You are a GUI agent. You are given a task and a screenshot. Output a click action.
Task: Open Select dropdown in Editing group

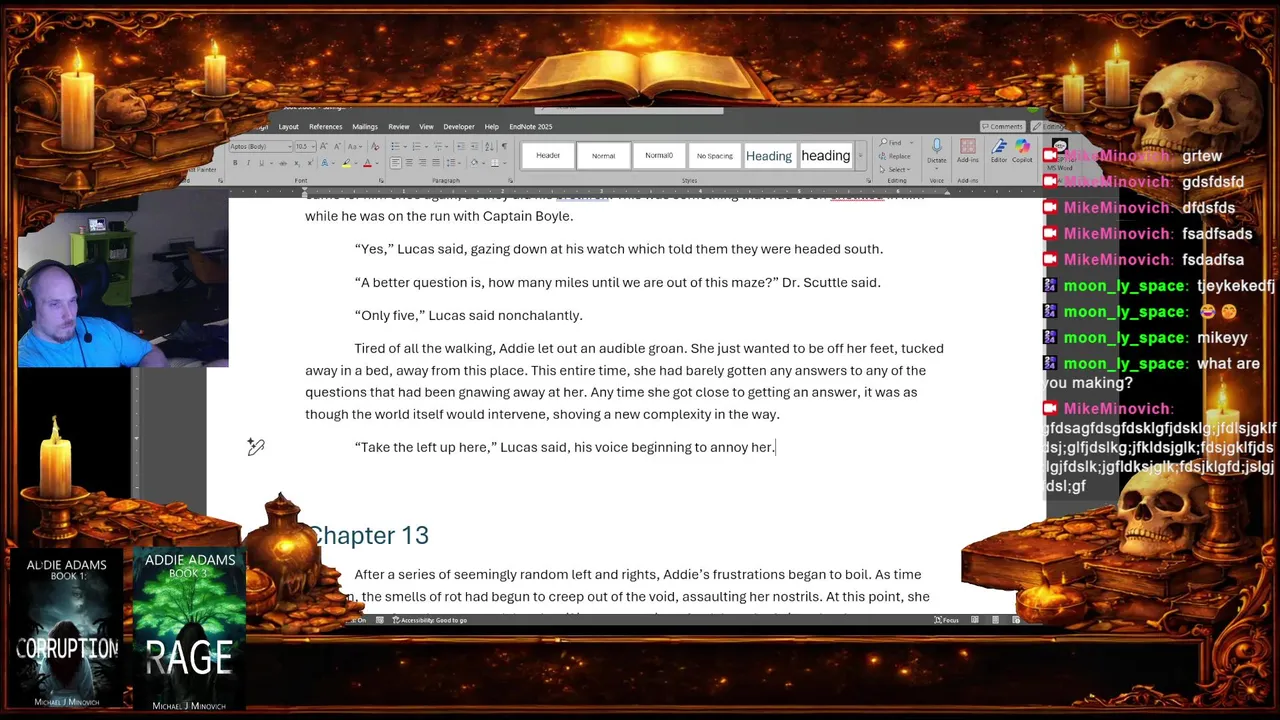895,170
